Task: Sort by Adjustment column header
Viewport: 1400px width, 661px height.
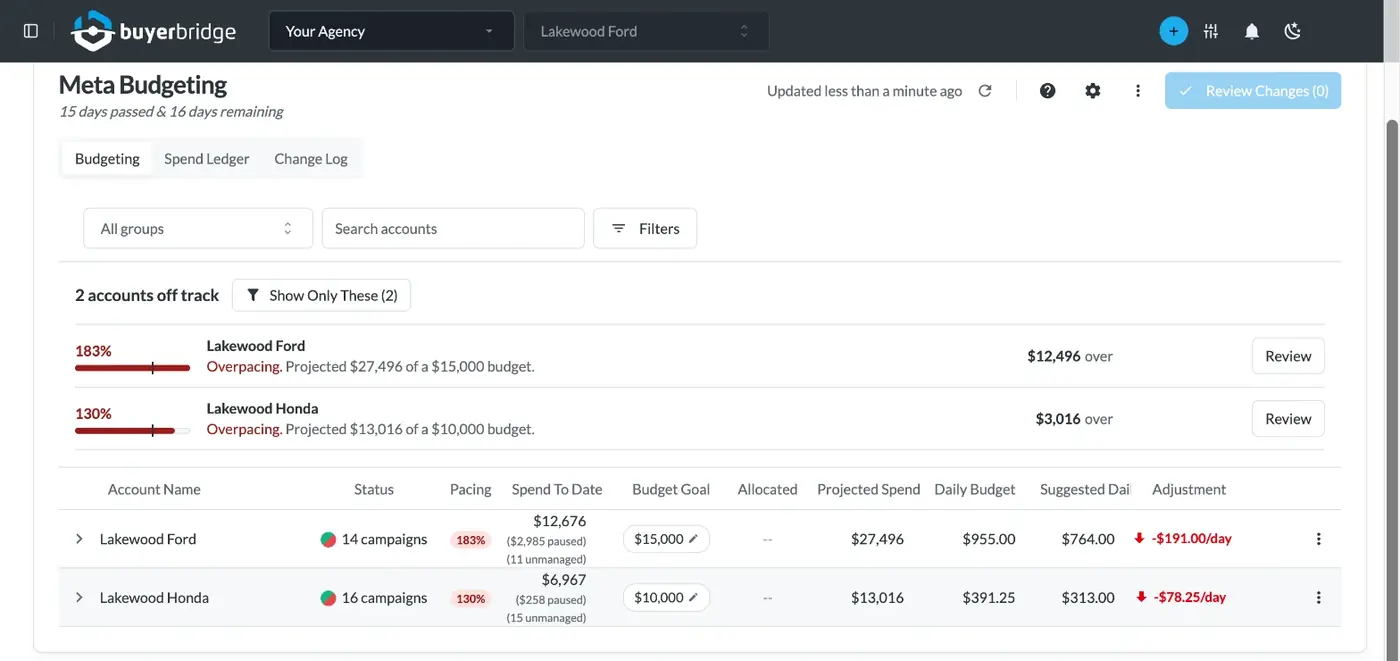Action: pyautogui.click(x=1189, y=489)
